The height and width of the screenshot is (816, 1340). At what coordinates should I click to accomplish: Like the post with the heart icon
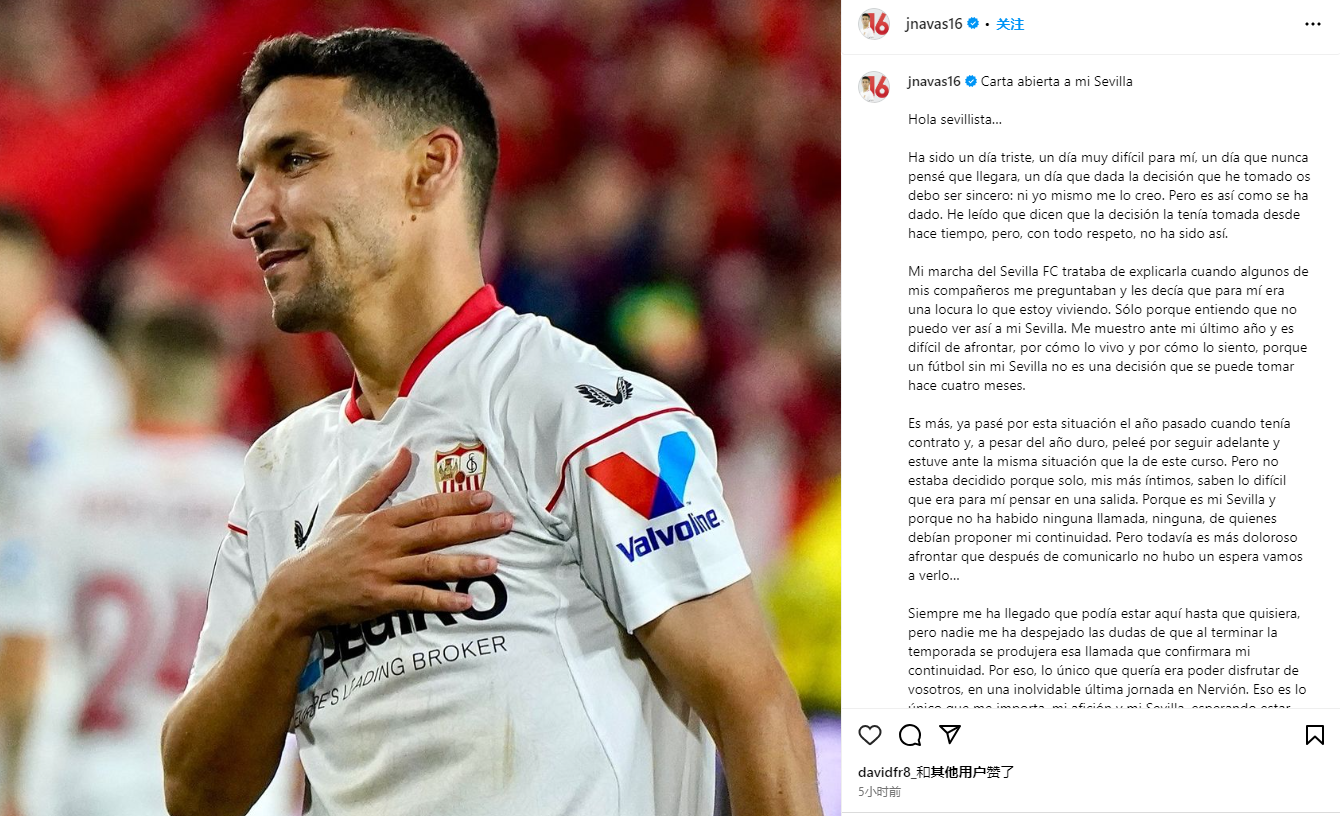870,735
